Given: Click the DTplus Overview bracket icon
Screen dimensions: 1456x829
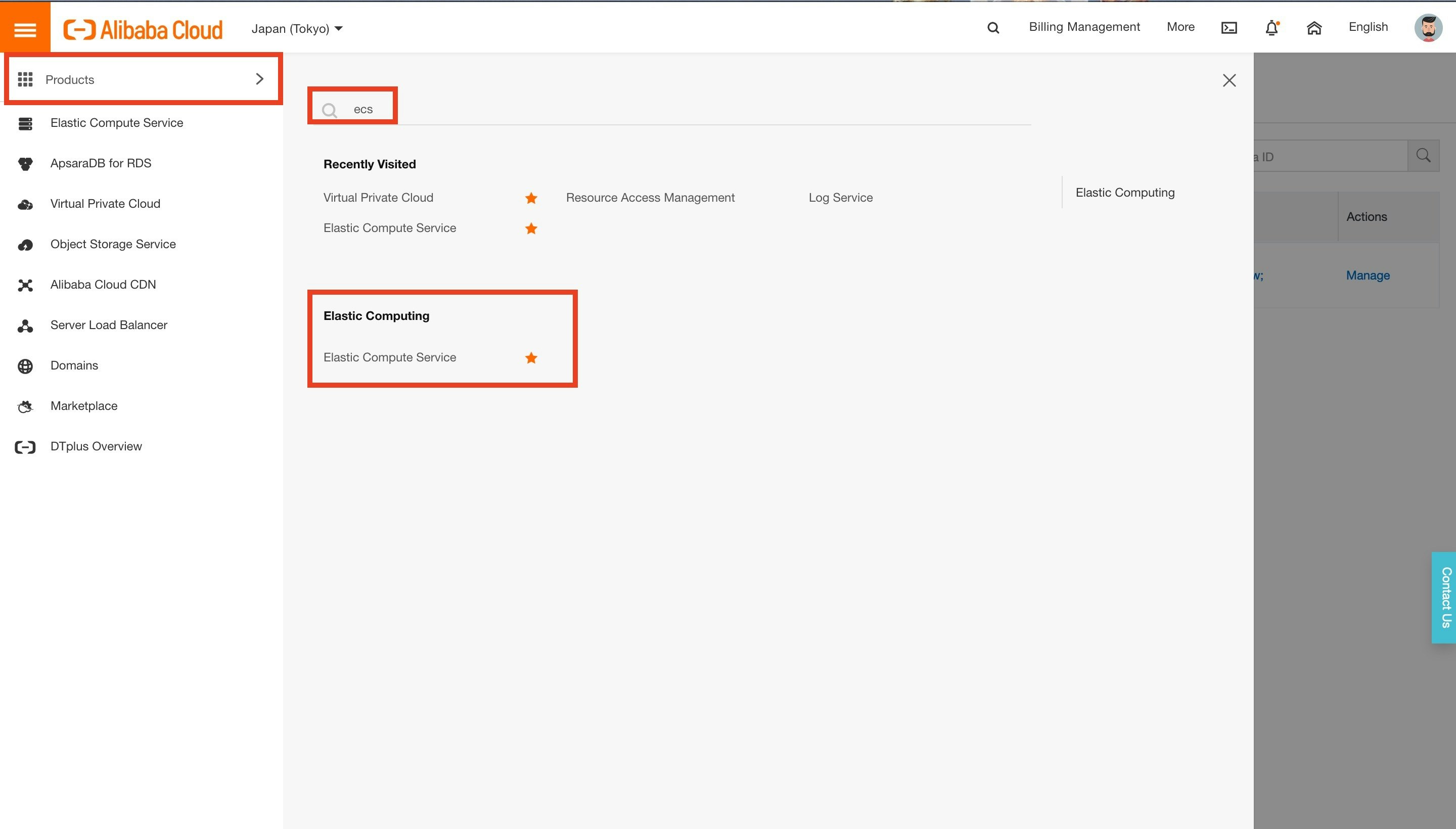Looking at the screenshot, I should [x=25, y=447].
